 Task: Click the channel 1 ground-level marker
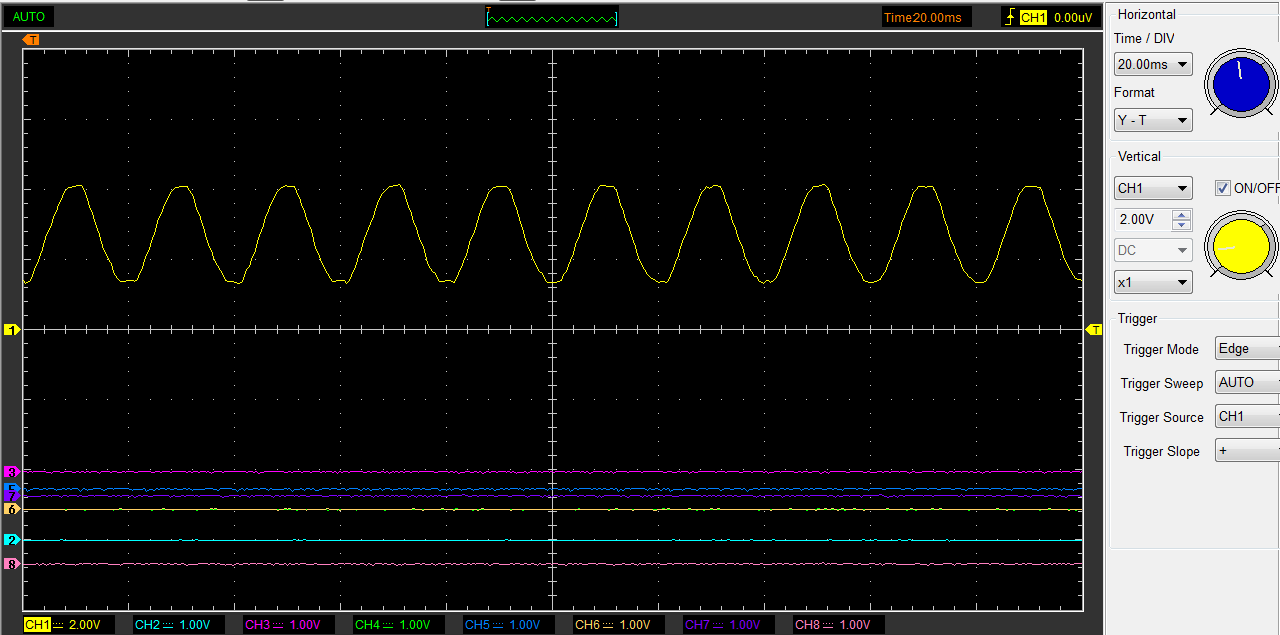pyautogui.click(x=12, y=329)
